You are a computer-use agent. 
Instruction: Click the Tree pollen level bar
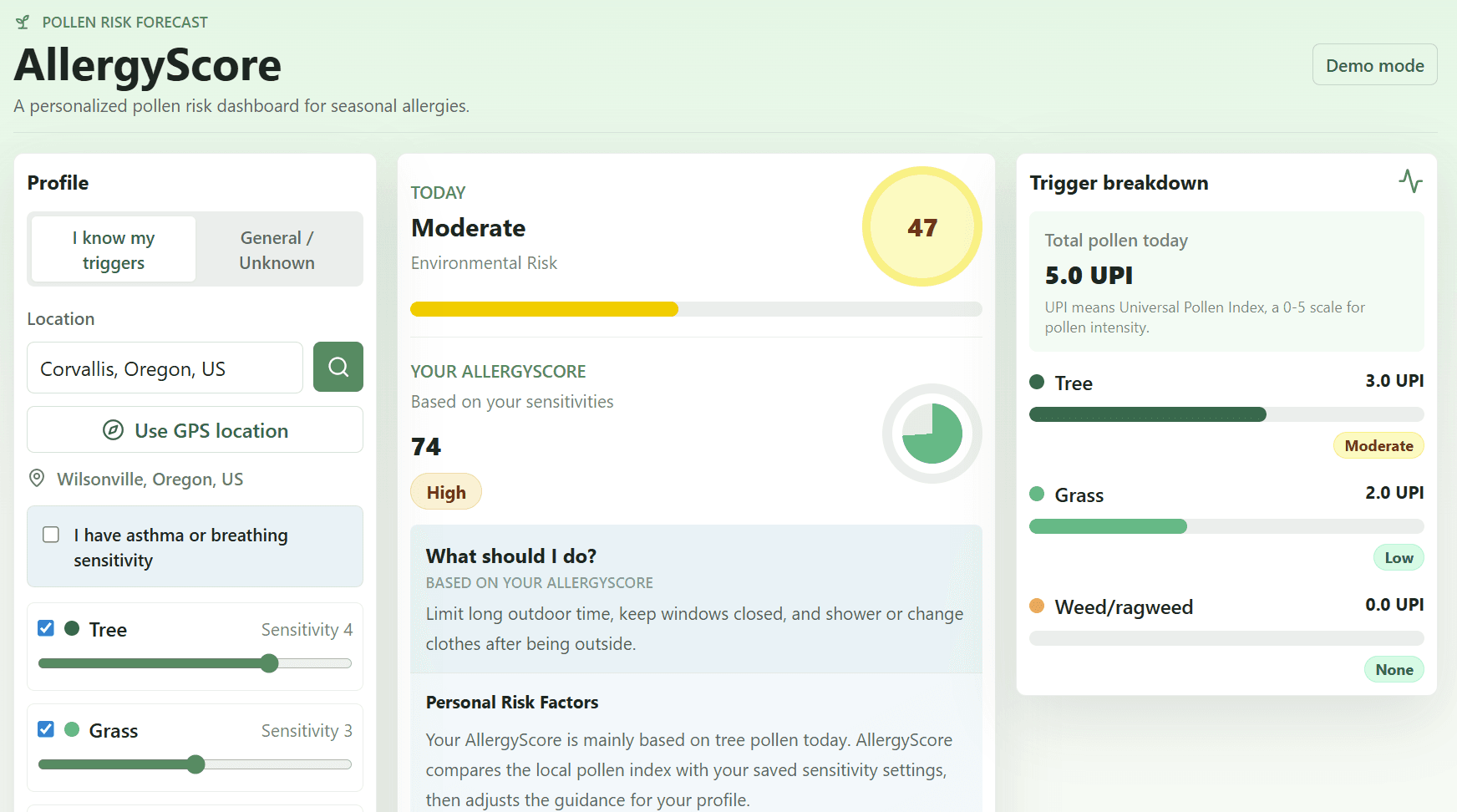[1226, 414]
